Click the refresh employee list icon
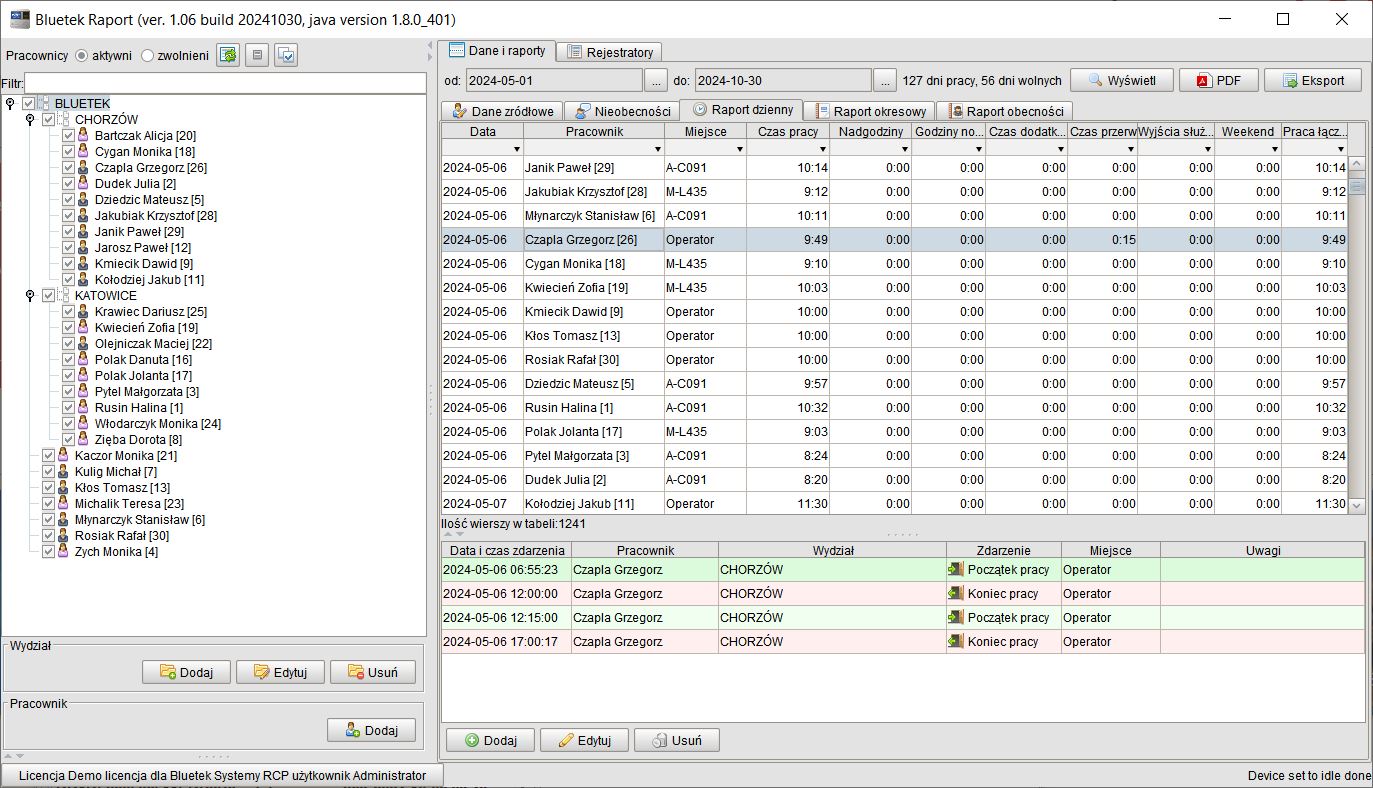The image size is (1373, 788). click(228, 56)
